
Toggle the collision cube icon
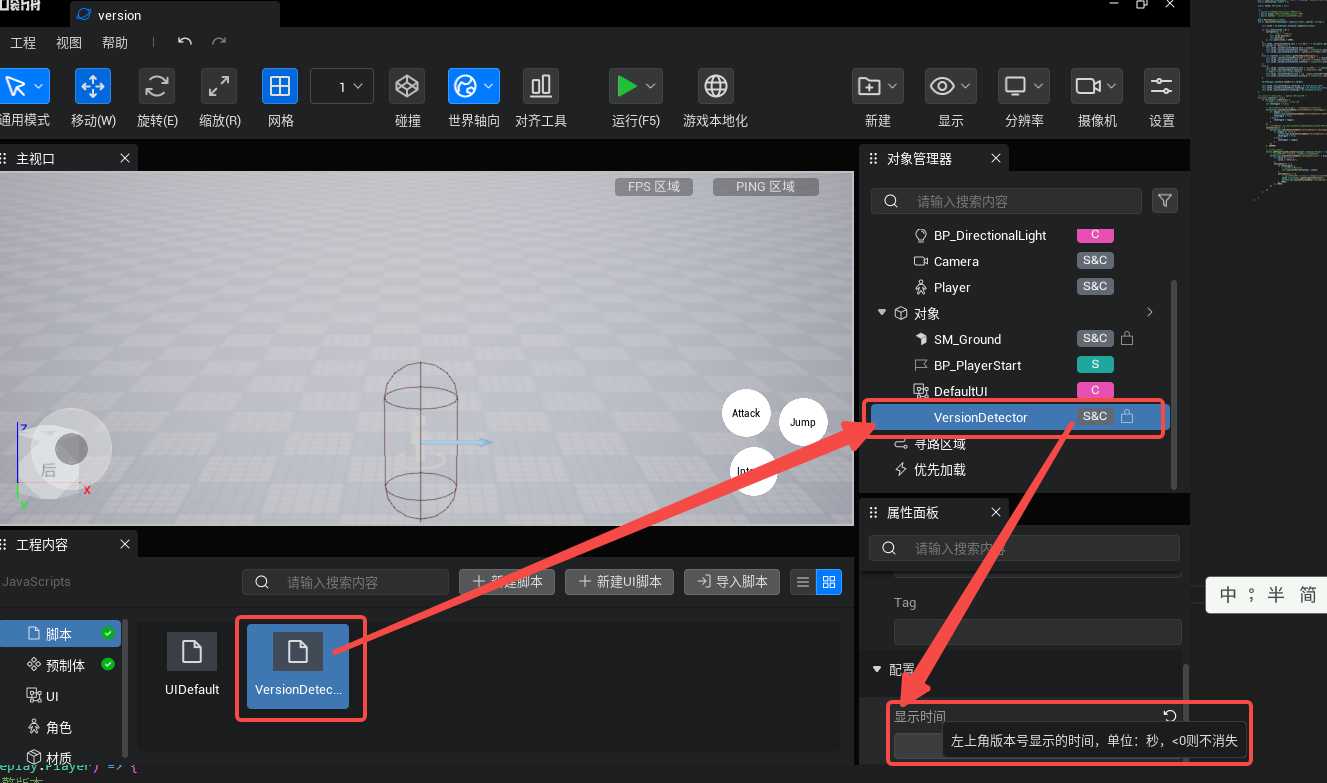[407, 87]
